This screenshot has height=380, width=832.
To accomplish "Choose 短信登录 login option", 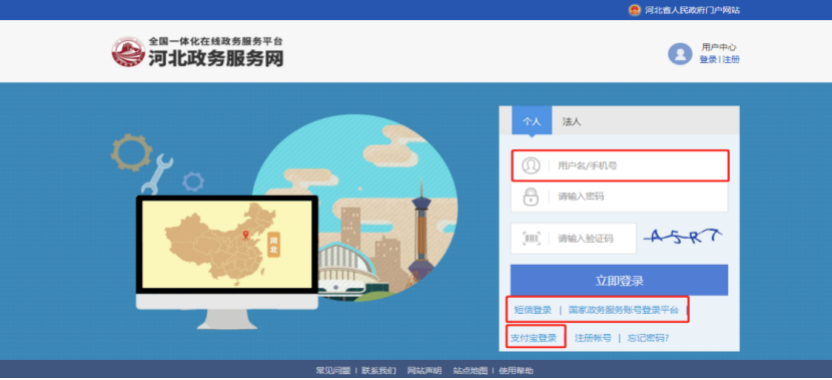I will (x=533, y=310).
